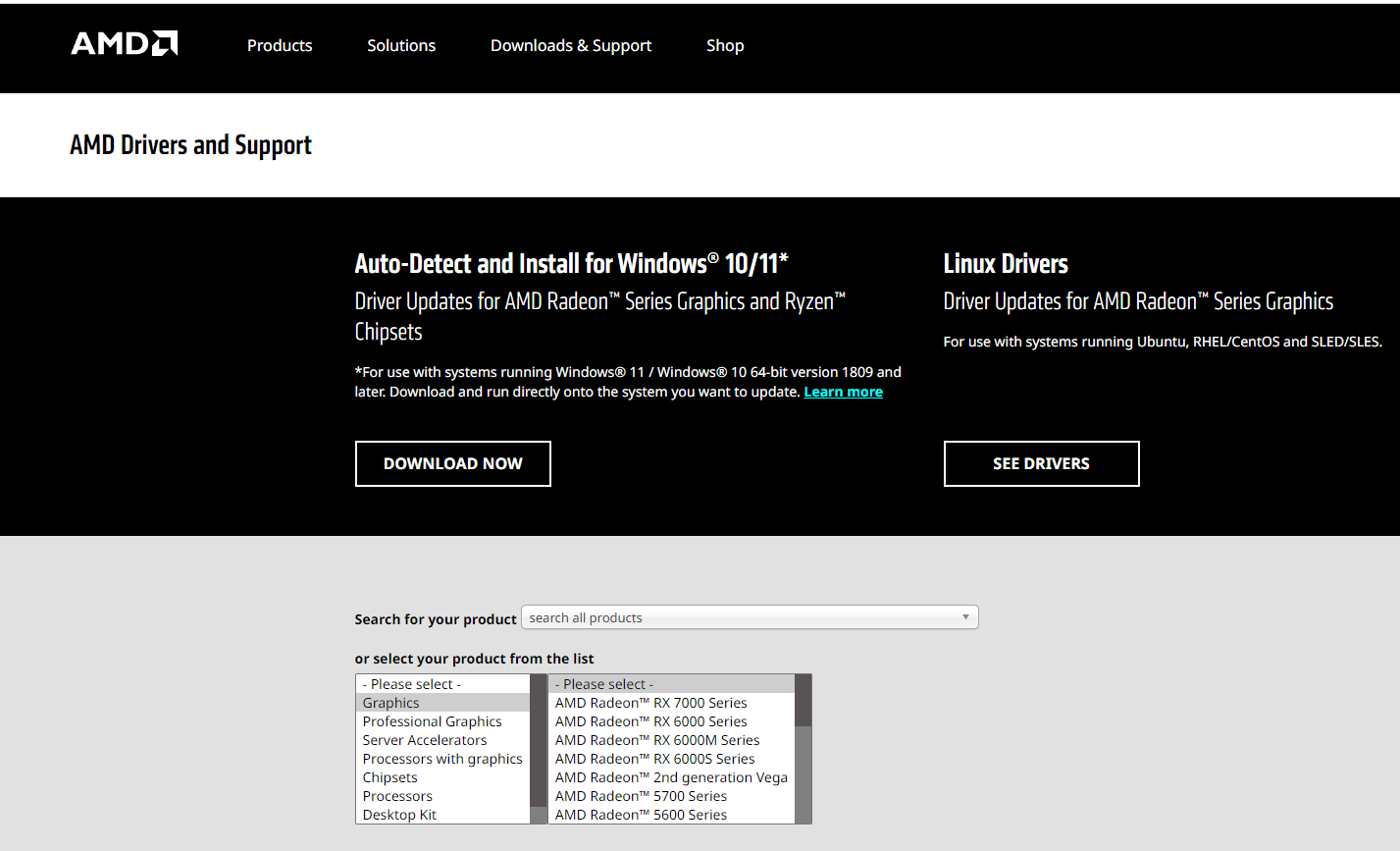Viewport: 1400px width, 851px height.
Task: Select Desktop Kit category
Action: pyautogui.click(x=442, y=815)
